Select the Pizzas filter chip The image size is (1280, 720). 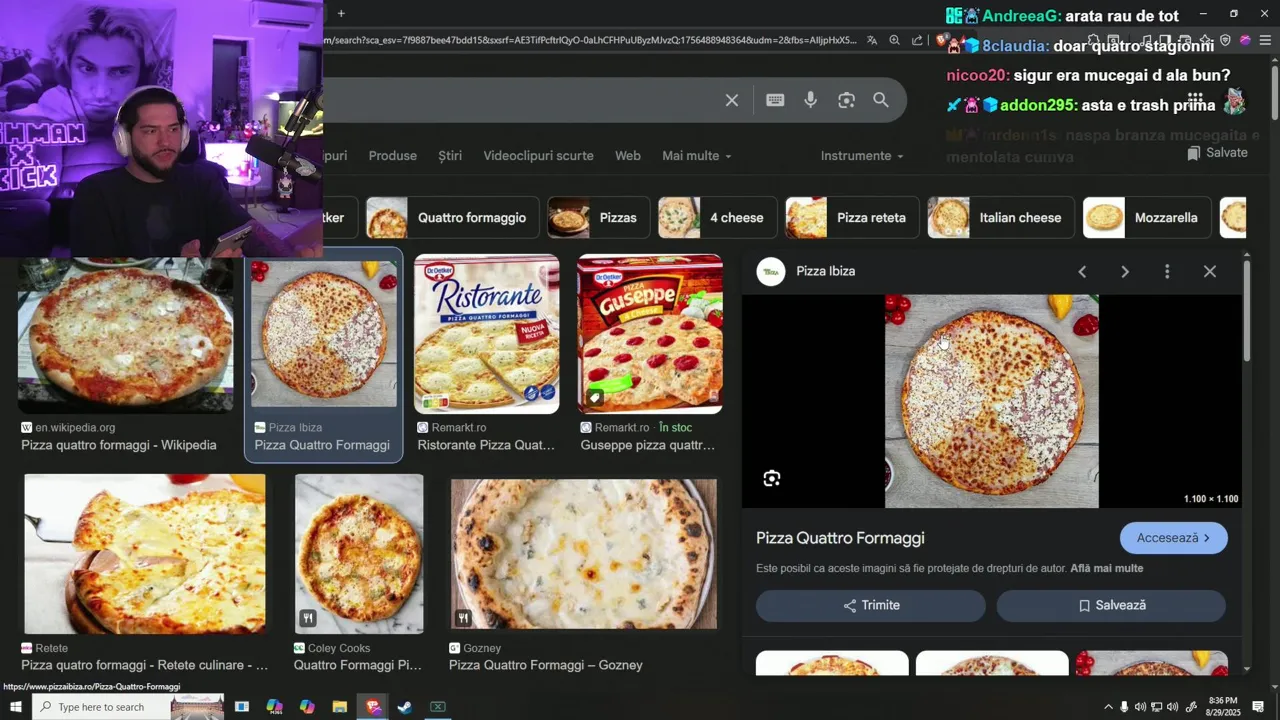(599, 218)
